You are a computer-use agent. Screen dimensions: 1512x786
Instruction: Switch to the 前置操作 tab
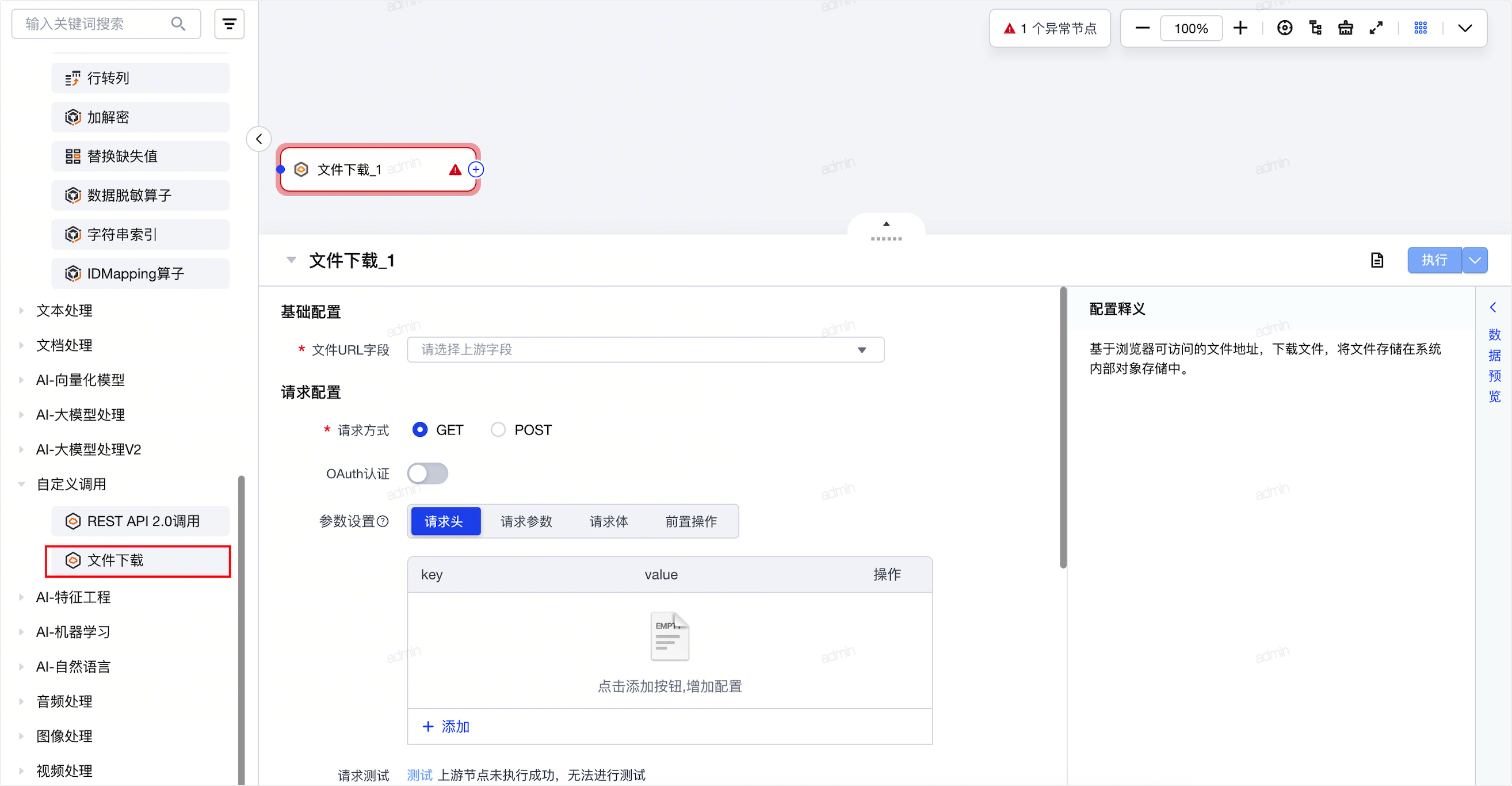(691, 521)
